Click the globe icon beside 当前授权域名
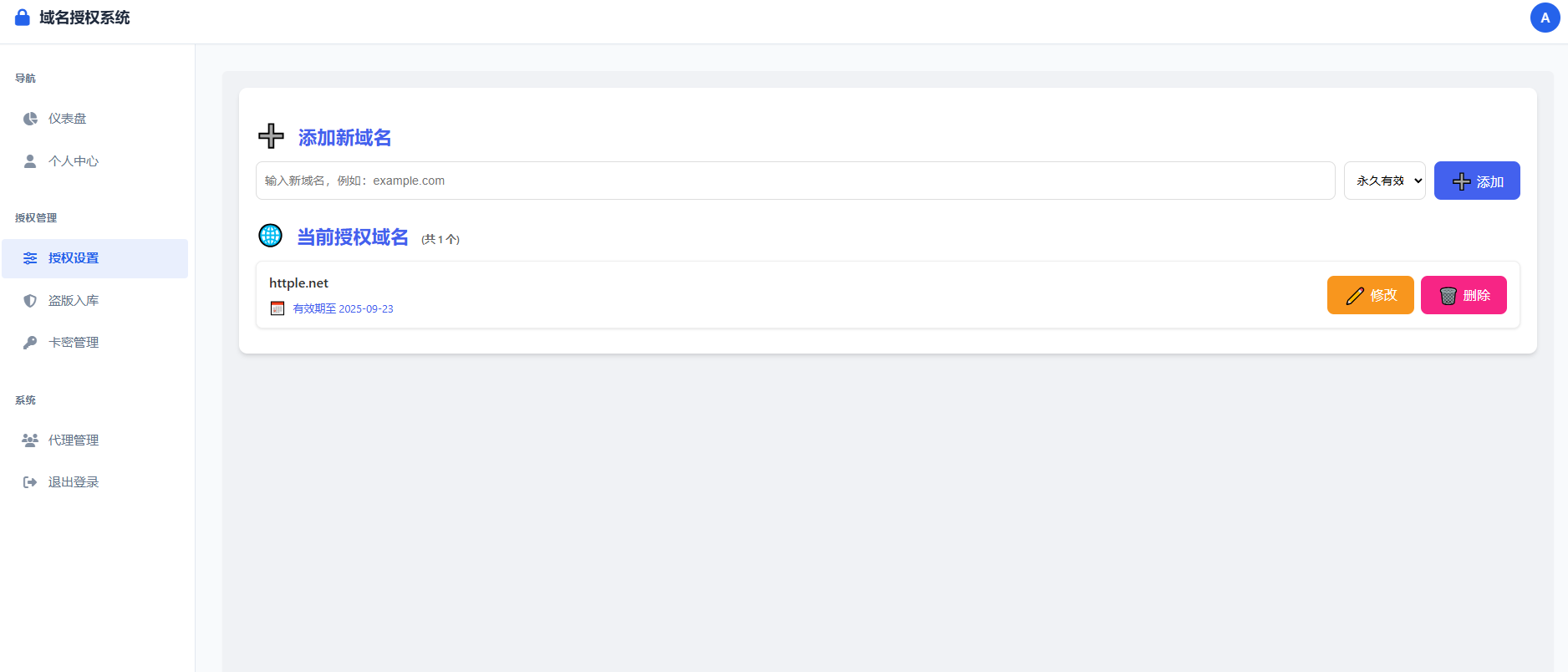 click(x=270, y=236)
